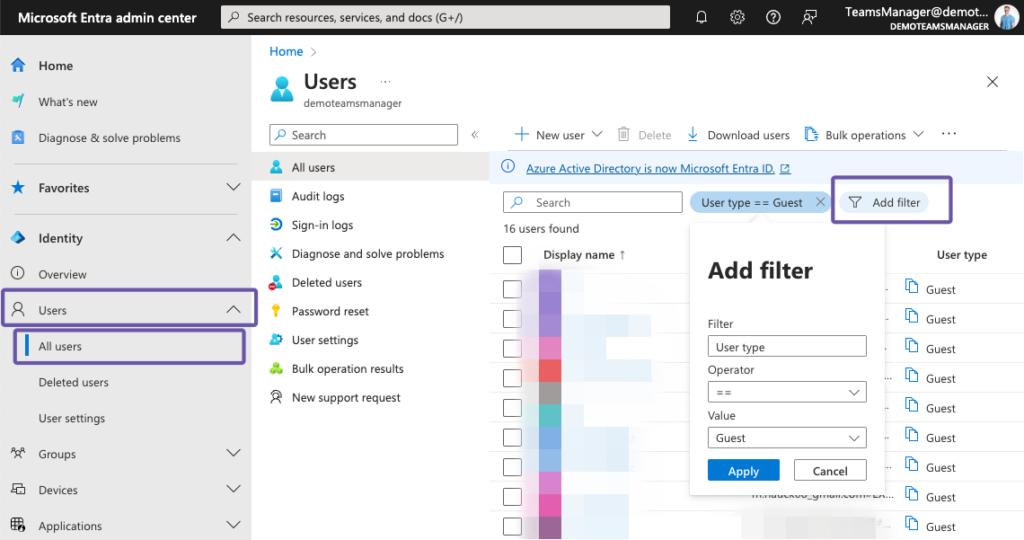Click the Add filter button
This screenshot has width=1024, height=540.
tap(884, 202)
